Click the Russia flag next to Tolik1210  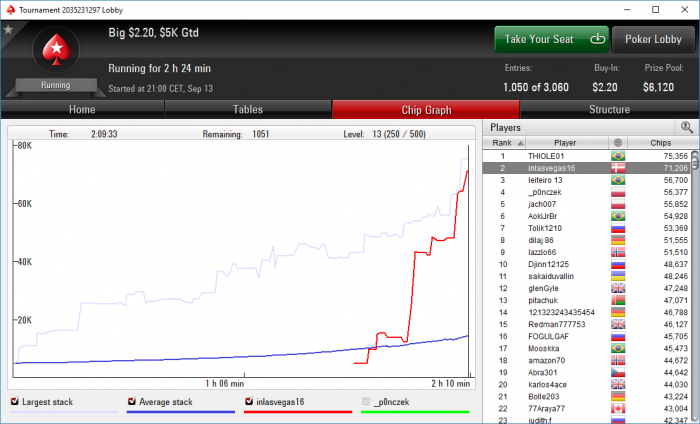(x=618, y=228)
